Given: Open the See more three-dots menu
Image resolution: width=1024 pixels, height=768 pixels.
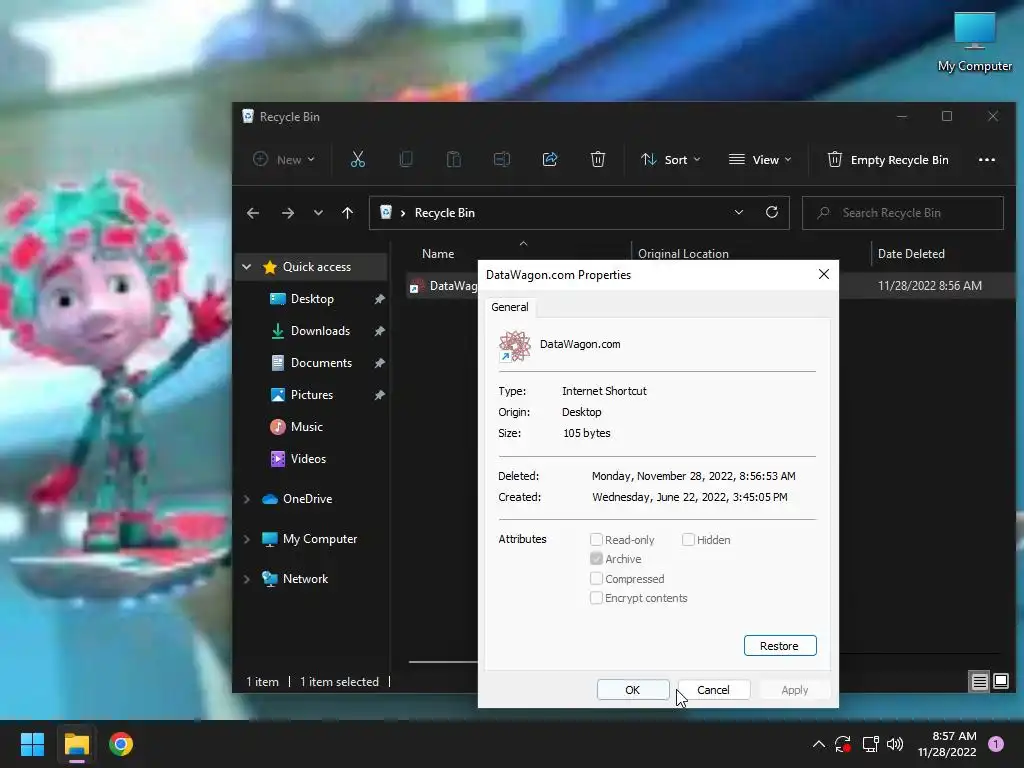Looking at the screenshot, I should point(987,160).
